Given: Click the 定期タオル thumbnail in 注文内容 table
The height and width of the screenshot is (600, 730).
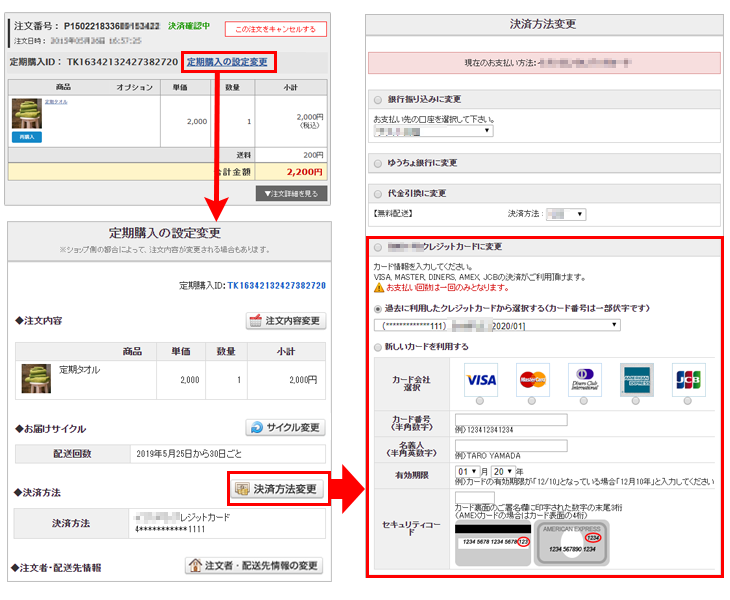Looking at the screenshot, I should [36, 378].
